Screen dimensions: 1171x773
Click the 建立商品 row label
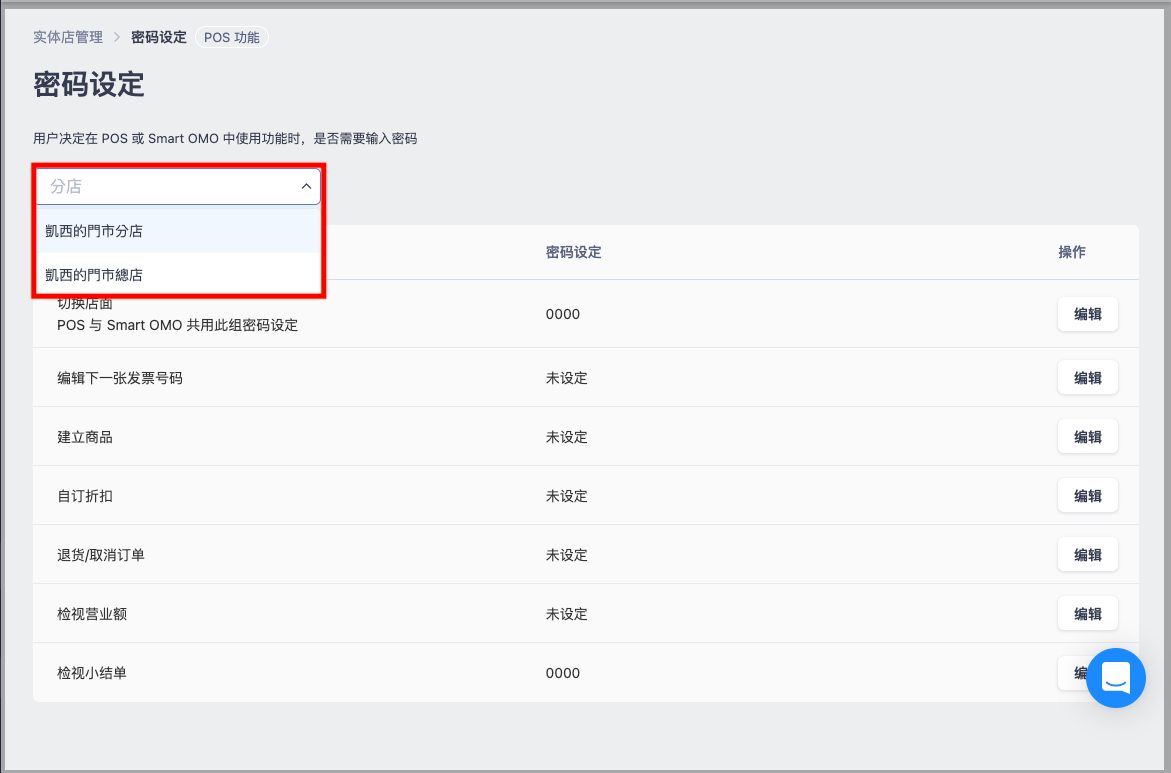[85, 437]
